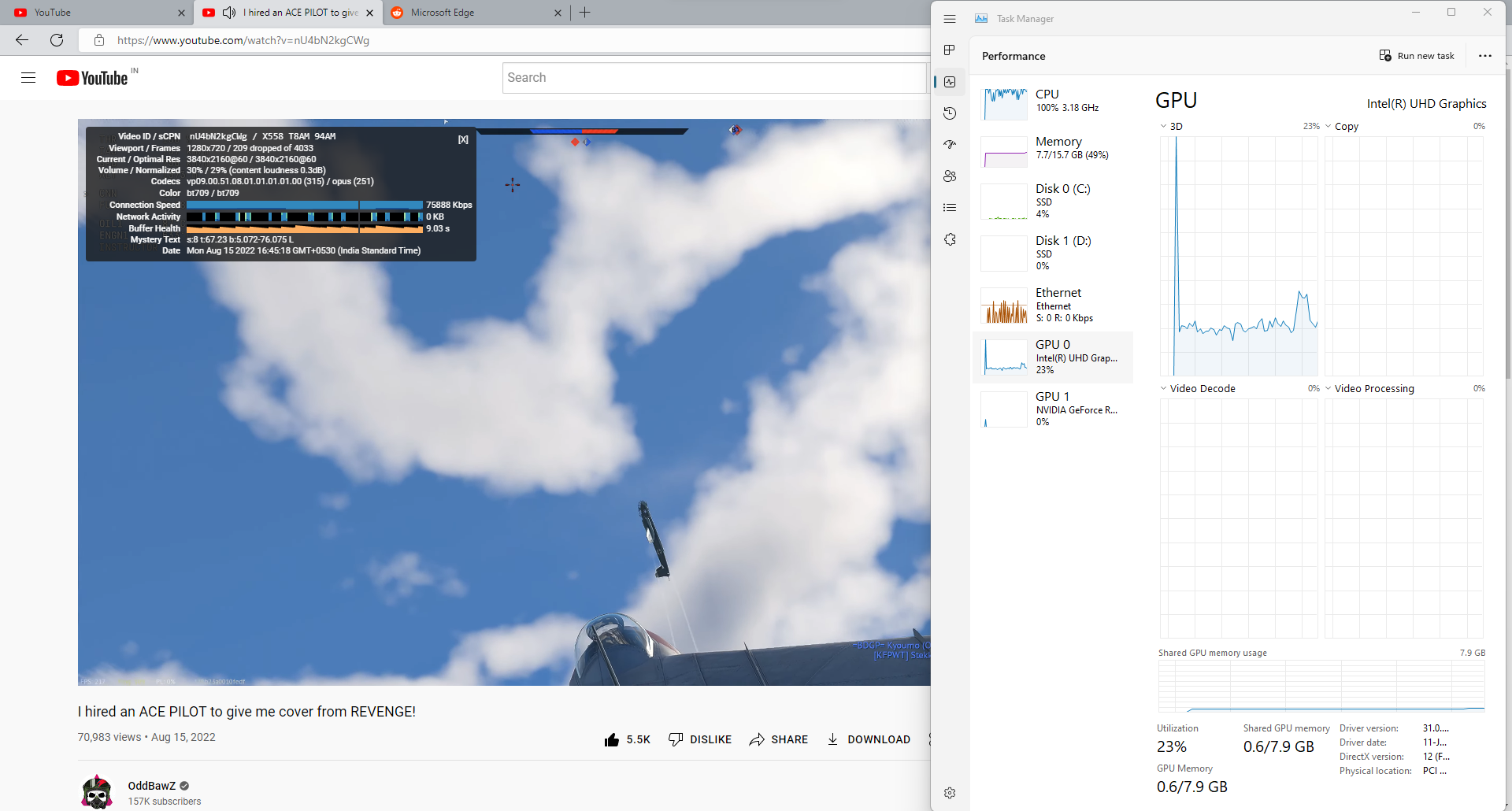This screenshot has width=1512, height=811.
Task: Open a new browser tab
Action: (584, 13)
